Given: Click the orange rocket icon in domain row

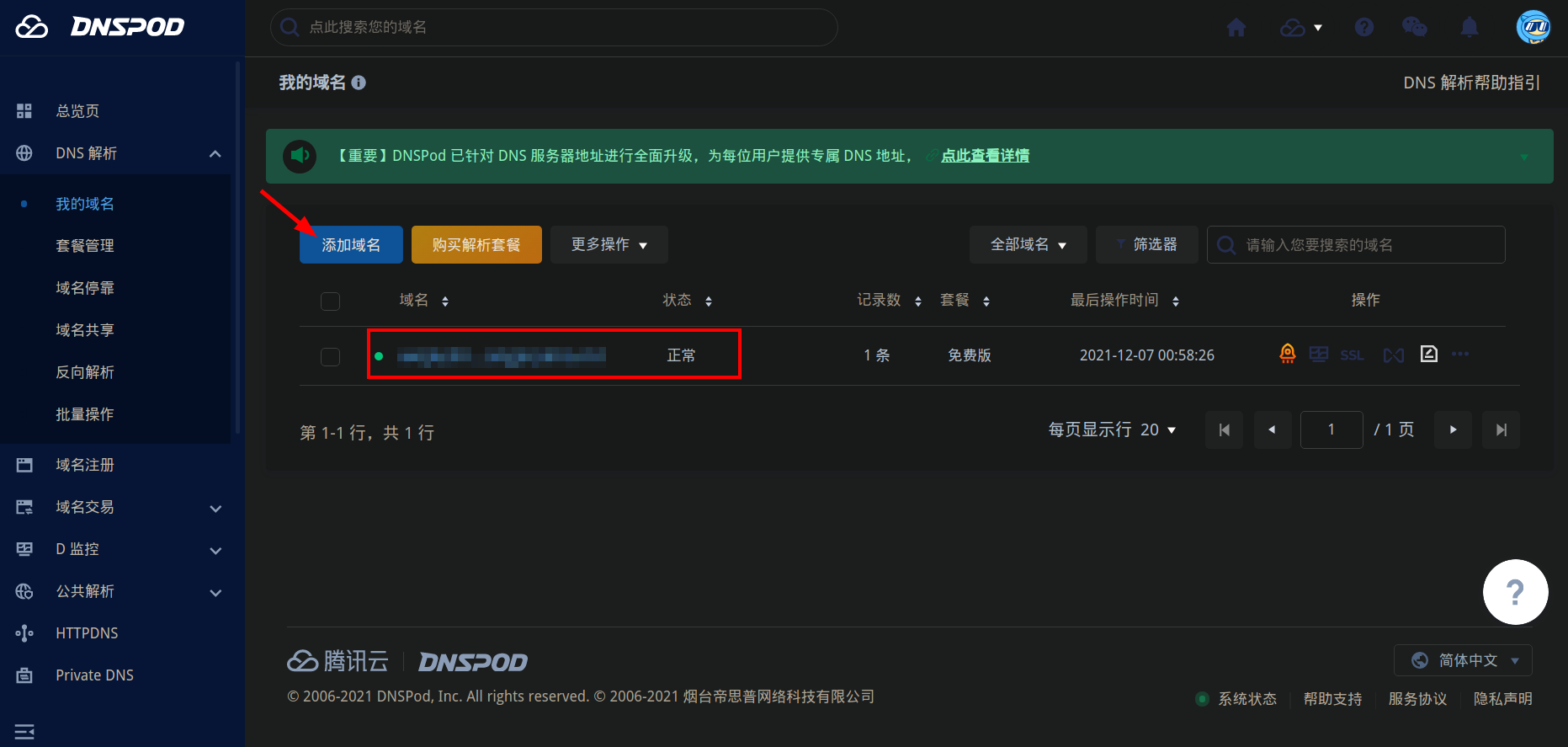Looking at the screenshot, I should click(1287, 355).
